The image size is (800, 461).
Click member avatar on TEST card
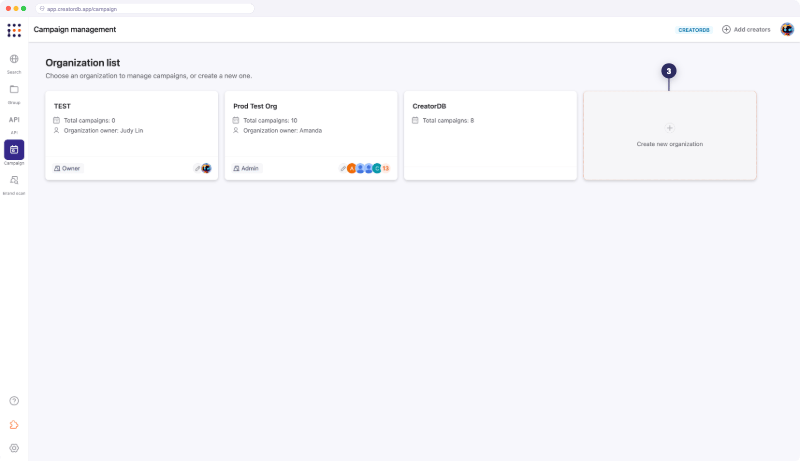click(x=206, y=168)
